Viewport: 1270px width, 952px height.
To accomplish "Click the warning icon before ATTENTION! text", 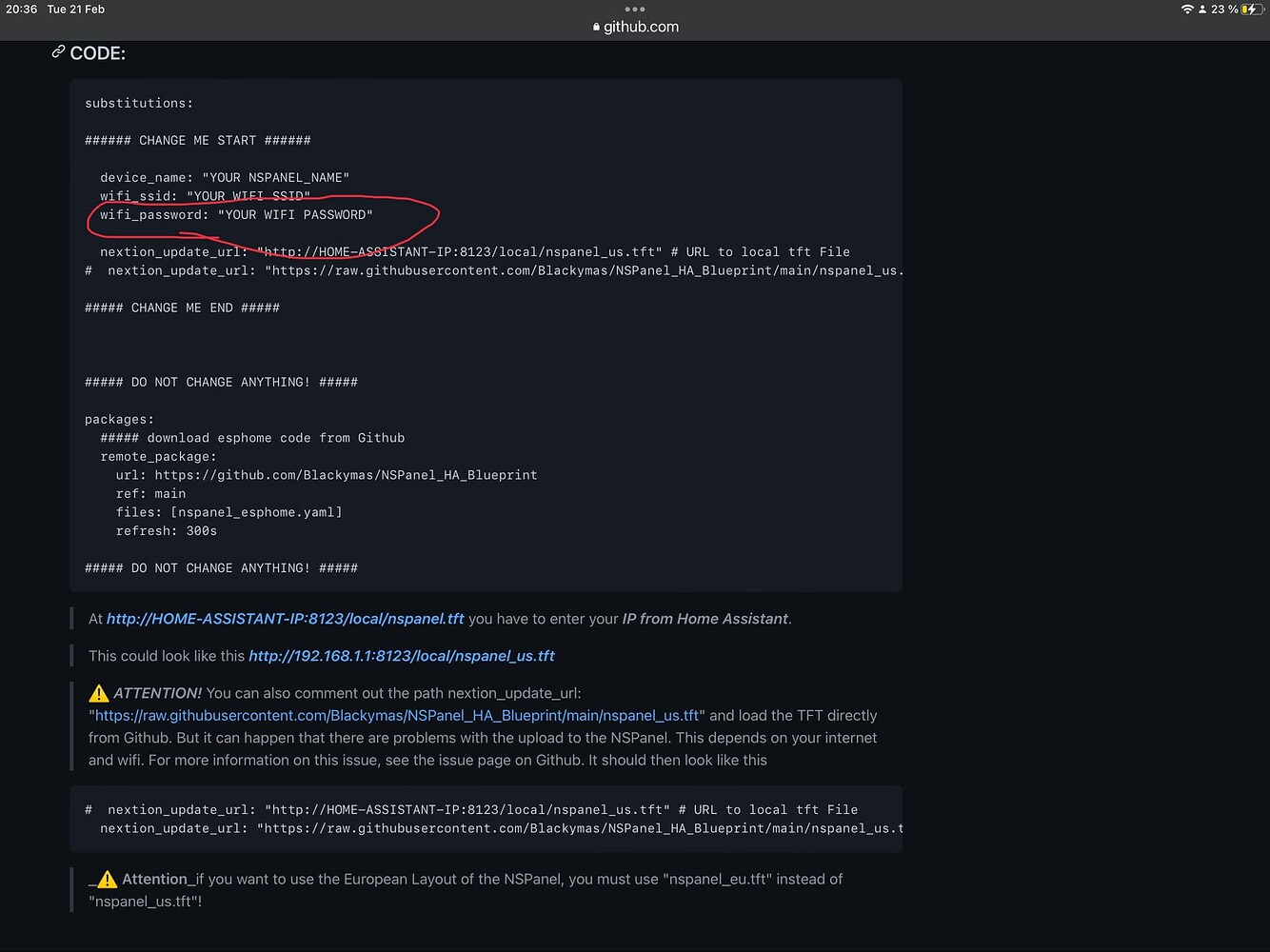I will 99,693.
